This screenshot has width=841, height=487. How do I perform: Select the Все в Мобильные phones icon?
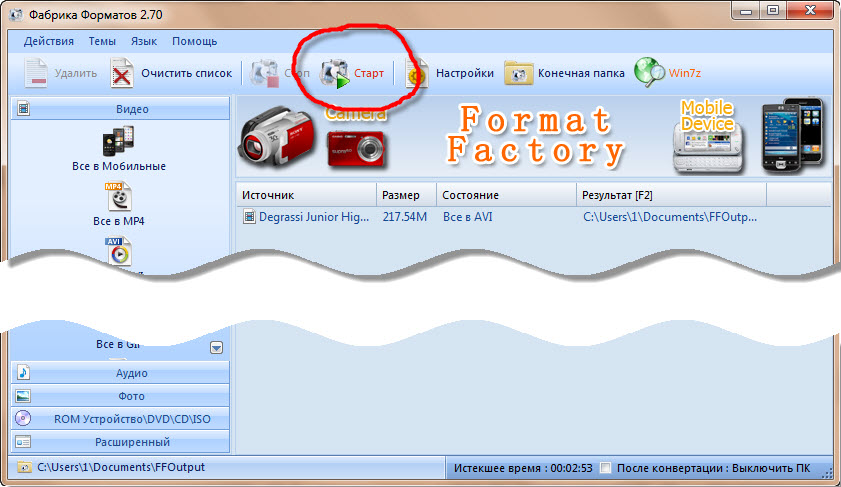[118, 141]
